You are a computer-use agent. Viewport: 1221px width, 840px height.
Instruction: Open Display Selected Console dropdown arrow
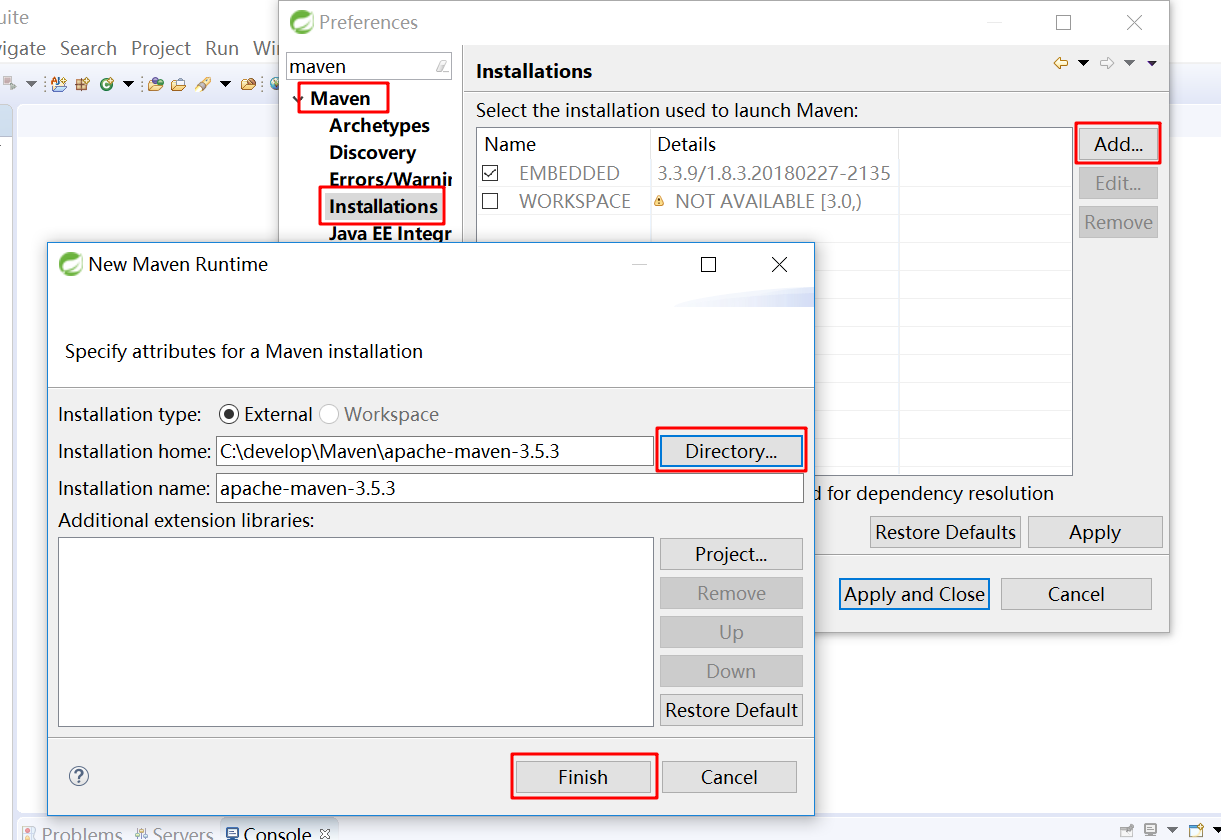1172,830
